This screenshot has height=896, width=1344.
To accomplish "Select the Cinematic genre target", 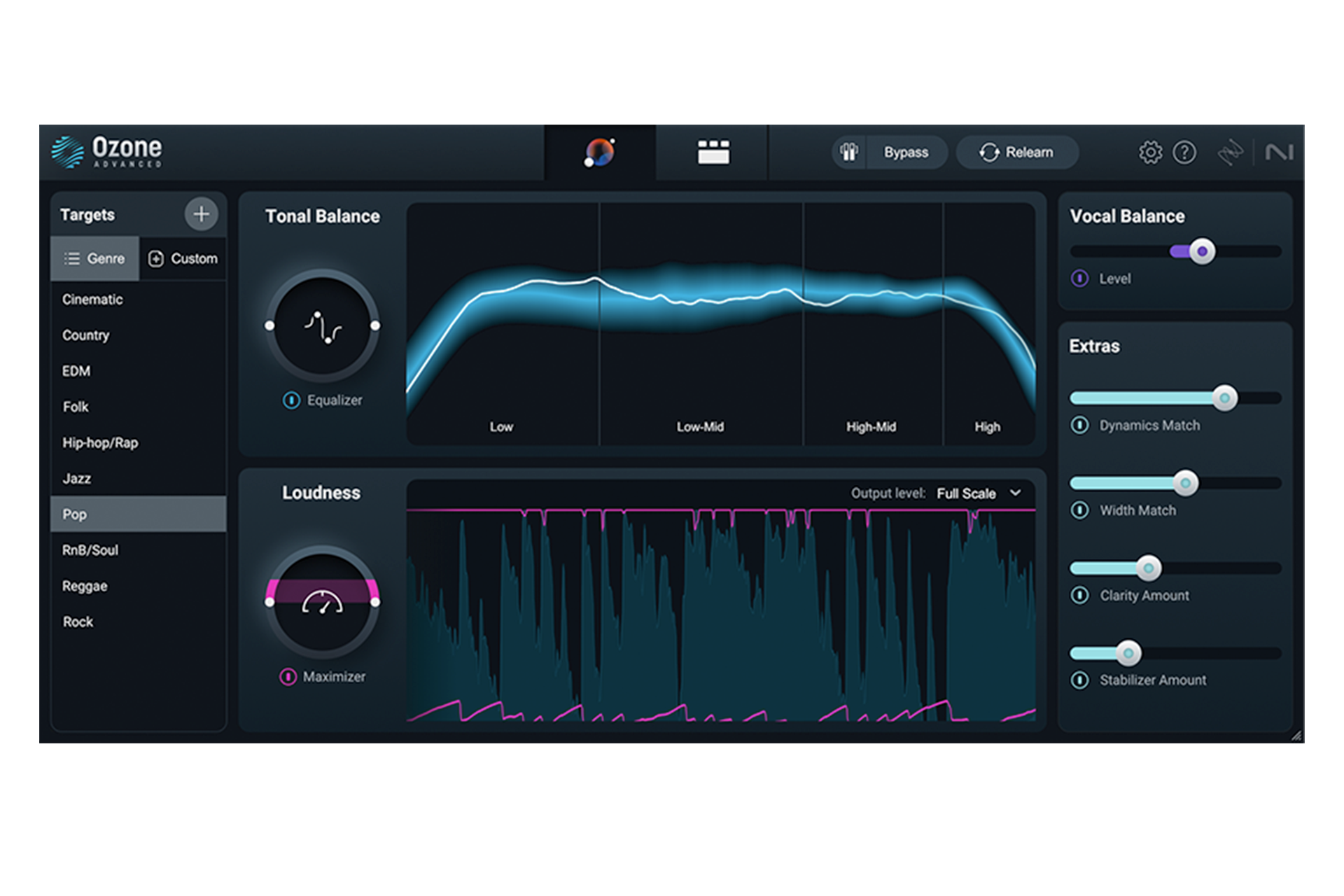I will click(x=139, y=300).
